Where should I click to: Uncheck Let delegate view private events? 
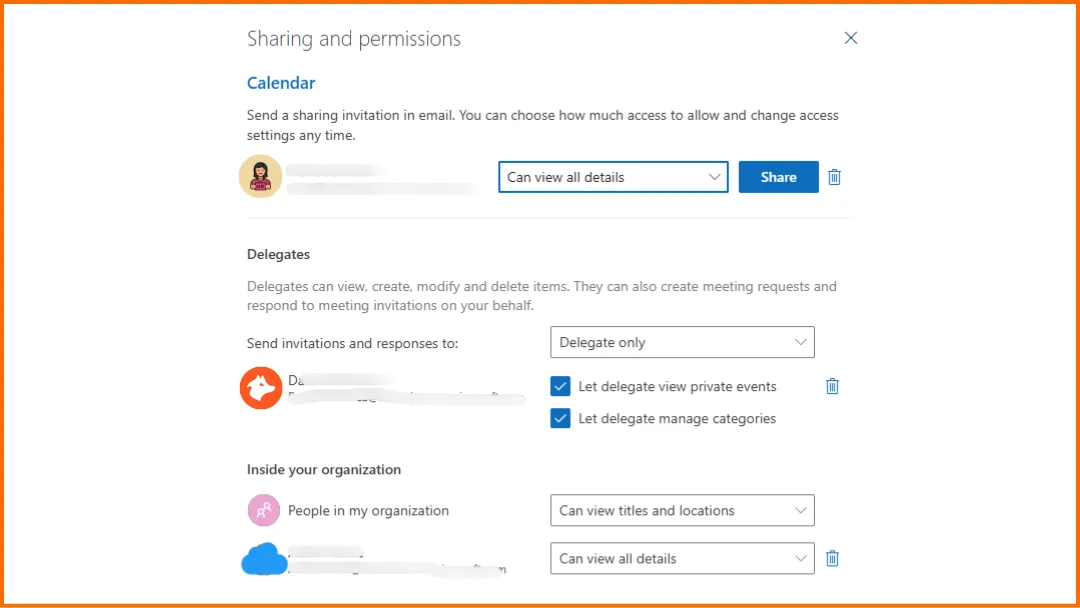560,386
